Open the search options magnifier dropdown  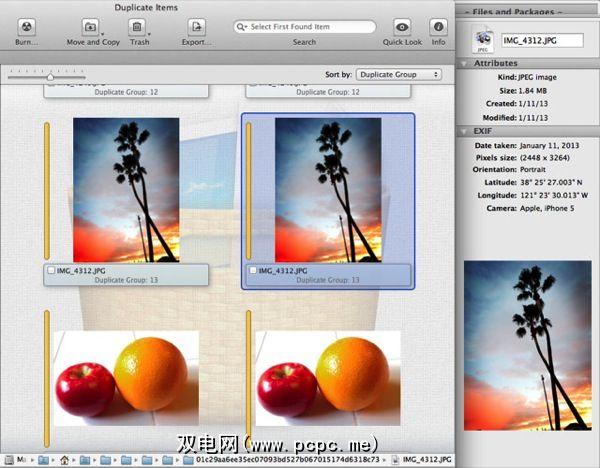point(243,27)
